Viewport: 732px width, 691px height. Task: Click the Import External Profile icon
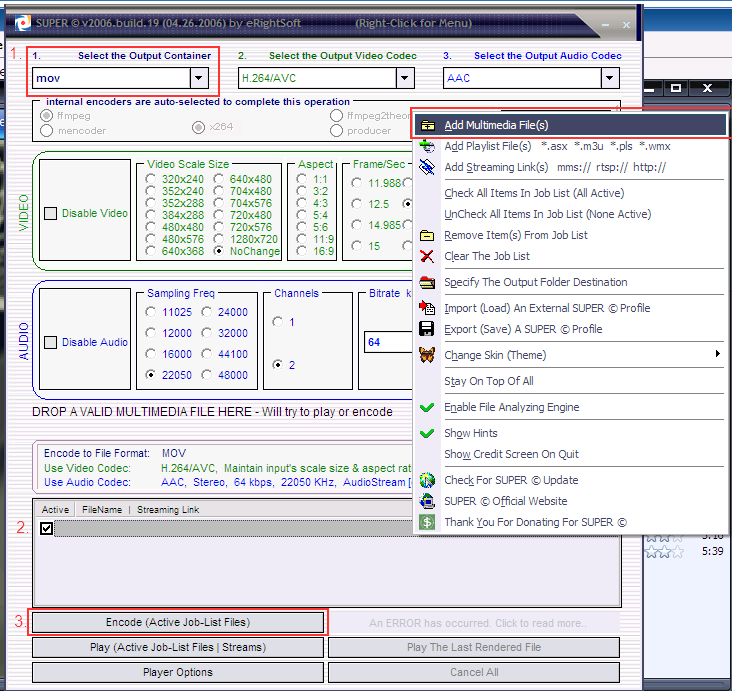click(427, 308)
